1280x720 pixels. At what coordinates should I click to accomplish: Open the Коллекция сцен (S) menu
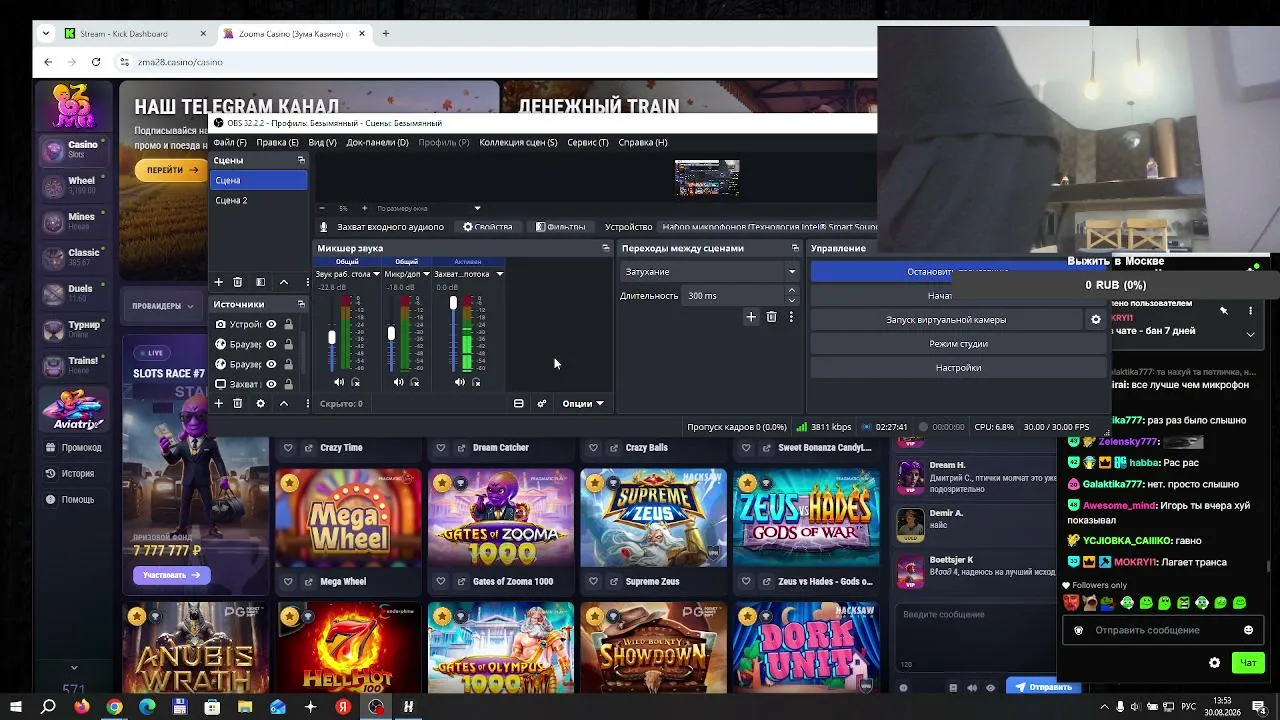(x=518, y=142)
